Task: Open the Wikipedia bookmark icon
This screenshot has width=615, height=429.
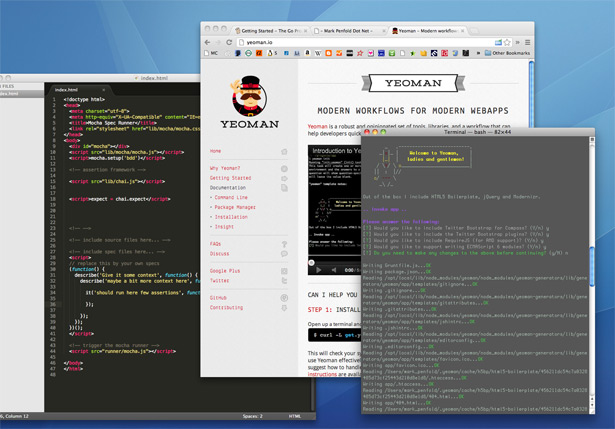Action: pos(318,53)
